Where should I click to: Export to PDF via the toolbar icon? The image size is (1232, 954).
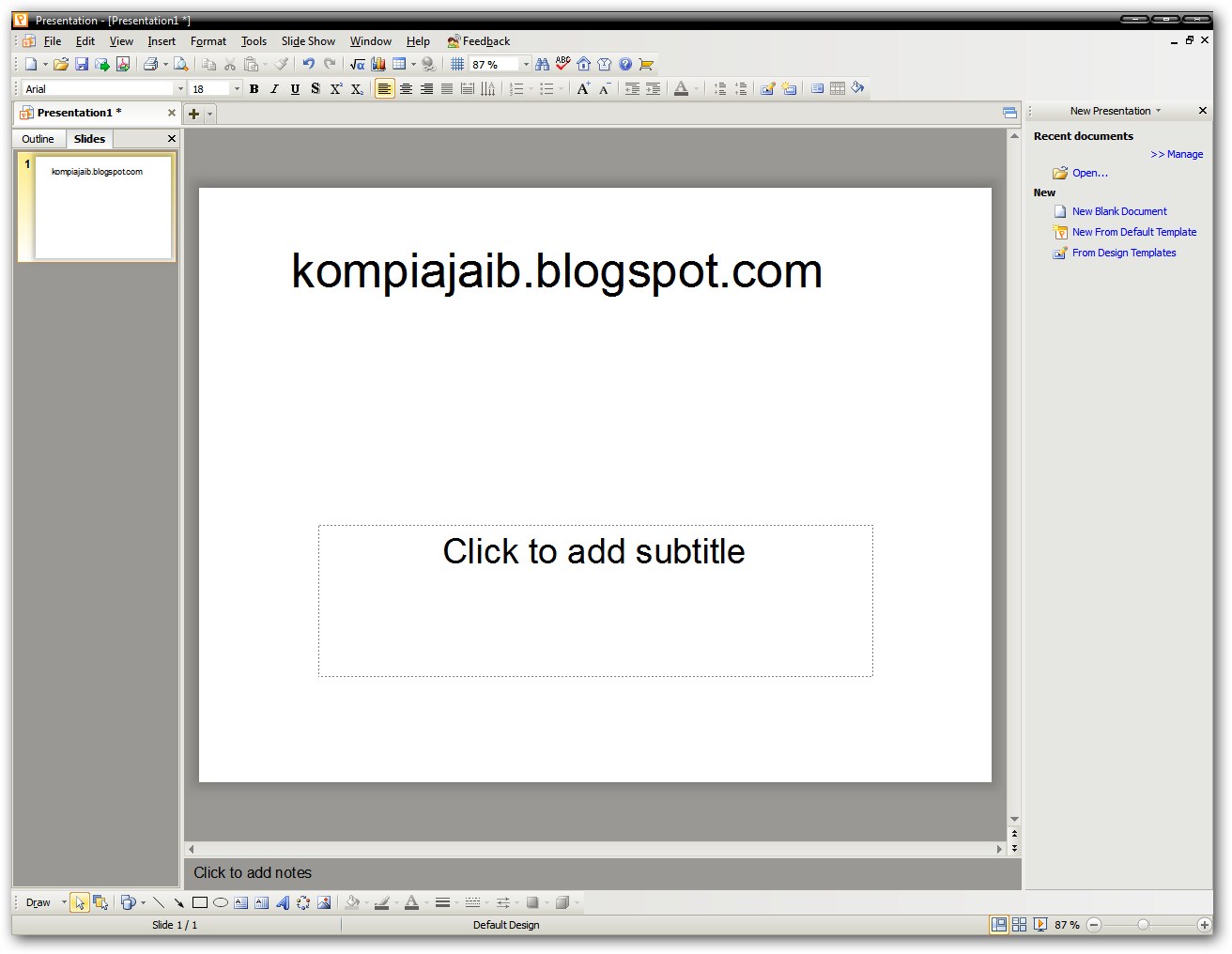[123, 65]
